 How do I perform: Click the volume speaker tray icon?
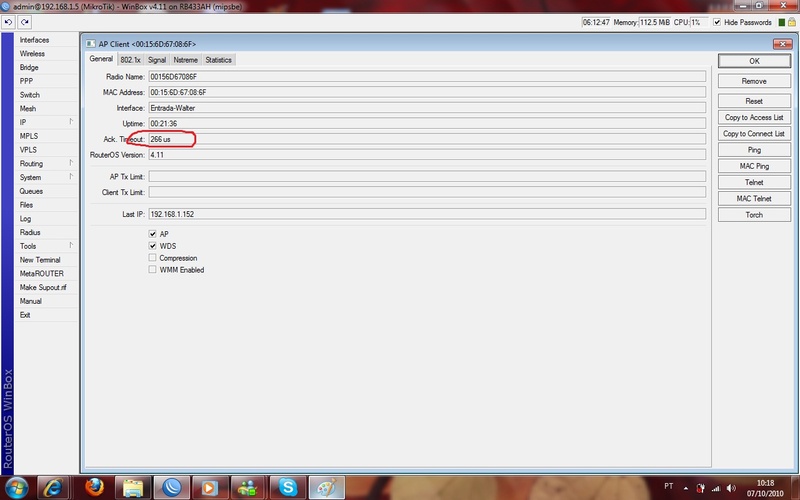tap(731, 488)
